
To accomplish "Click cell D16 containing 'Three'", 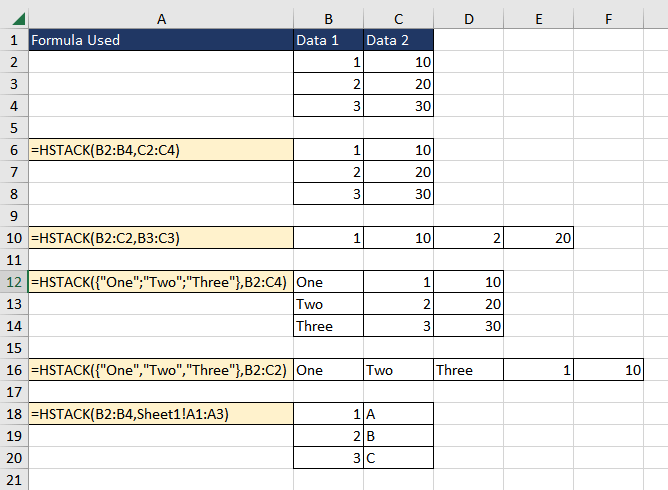I will coord(468,370).
